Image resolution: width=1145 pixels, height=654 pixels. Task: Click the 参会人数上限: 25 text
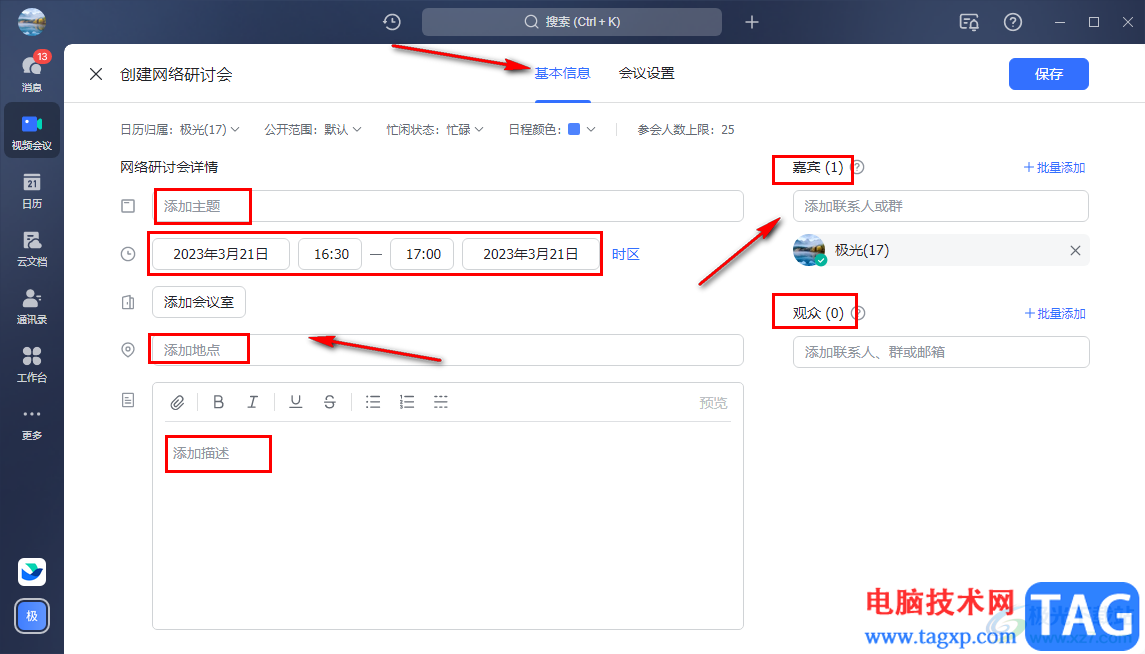coord(686,129)
